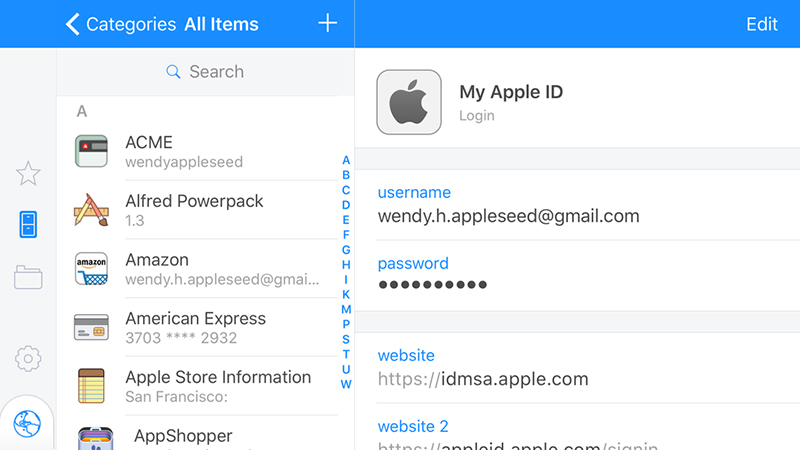Tap the Amazon email subtitle

(x=222, y=280)
